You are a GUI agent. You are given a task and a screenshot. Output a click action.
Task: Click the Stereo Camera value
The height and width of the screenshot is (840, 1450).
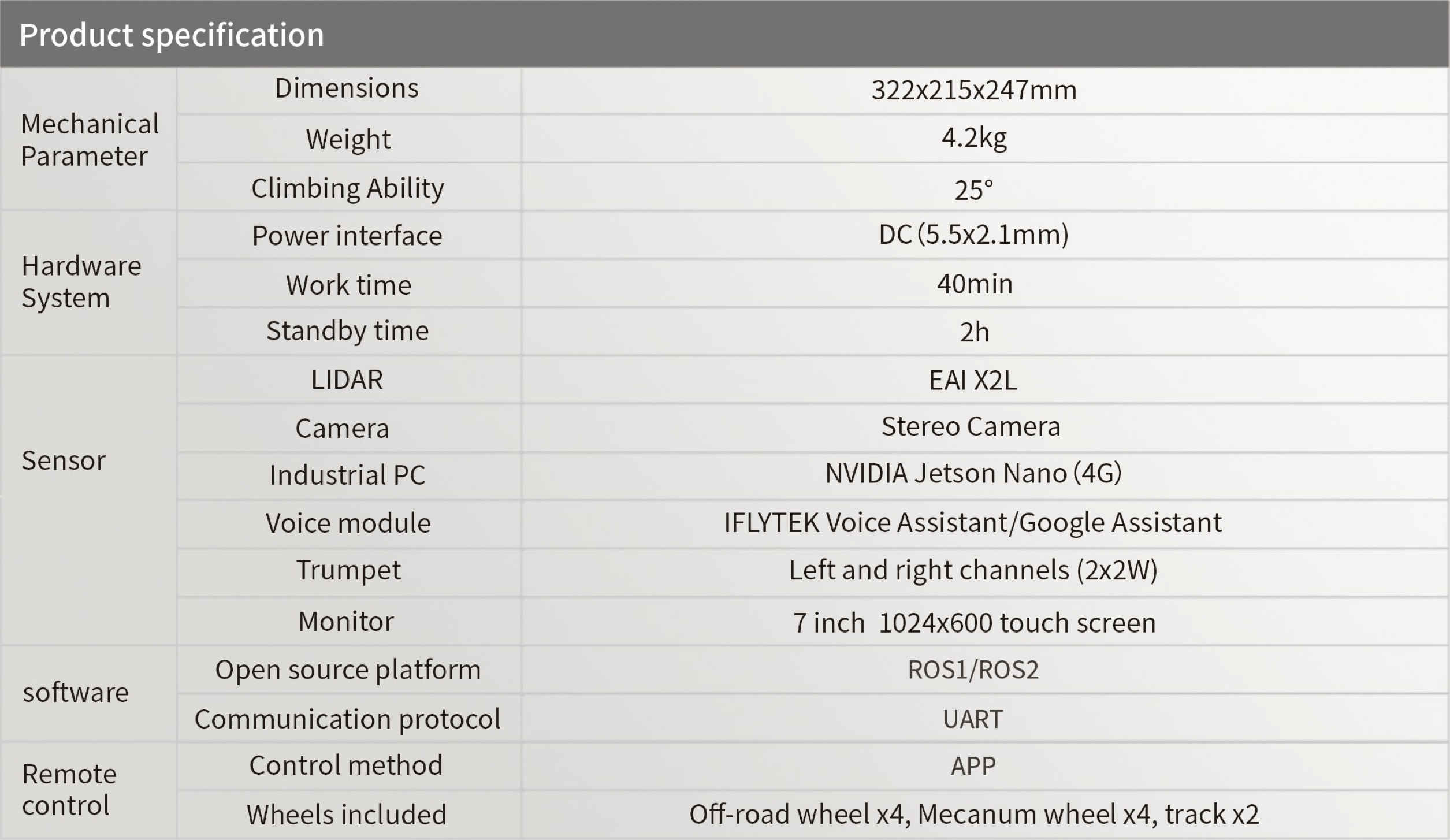click(971, 427)
